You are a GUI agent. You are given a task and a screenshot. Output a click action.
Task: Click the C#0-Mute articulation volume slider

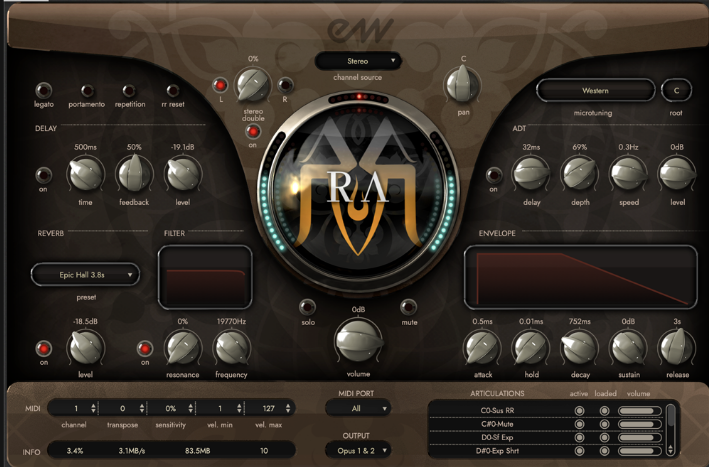(x=640, y=424)
